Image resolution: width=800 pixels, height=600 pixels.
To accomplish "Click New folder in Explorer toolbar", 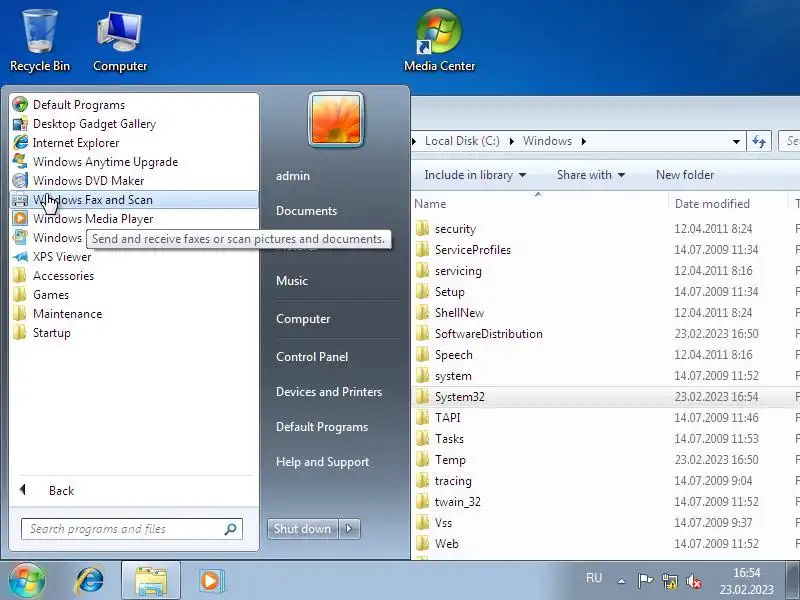I will [x=685, y=174].
